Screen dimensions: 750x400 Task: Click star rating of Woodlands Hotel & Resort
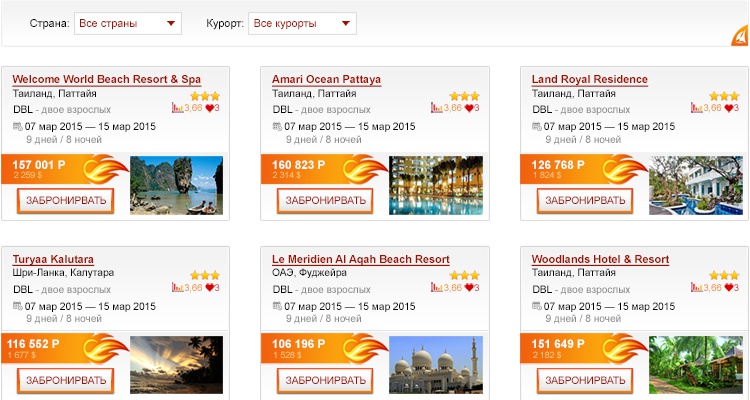[x=724, y=275]
